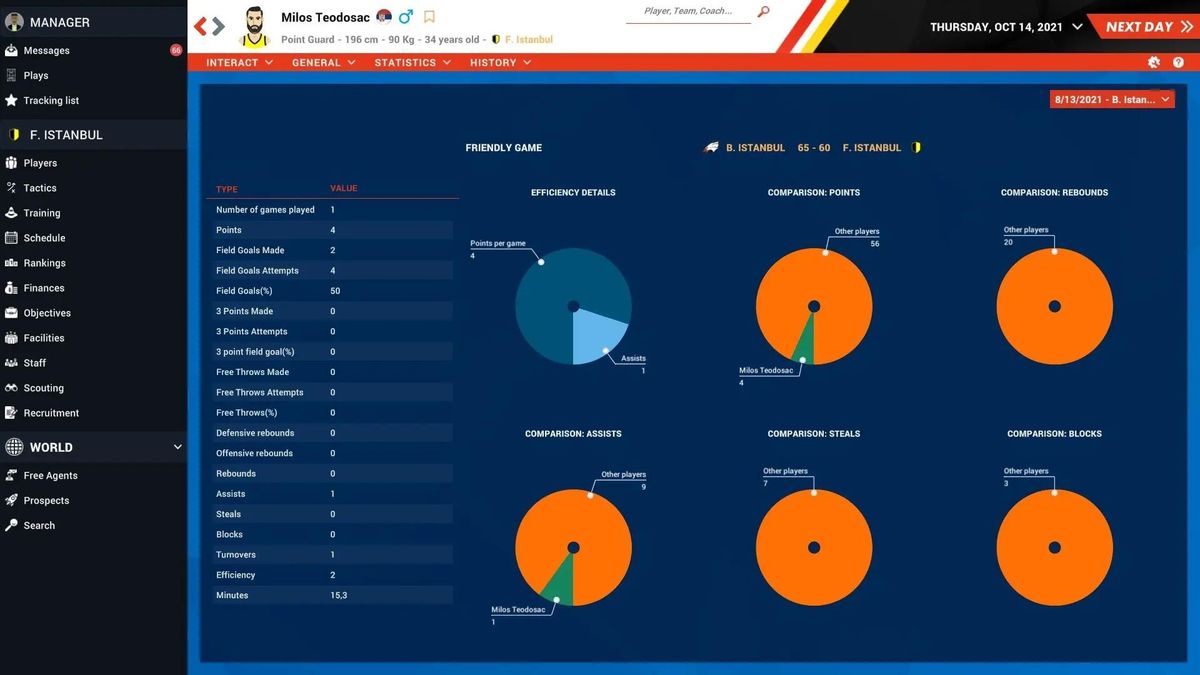Image resolution: width=1200 pixels, height=675 pixels.
Task: Open the date dropdown for Thursday, Oct 14
Action: (1077, 27)
